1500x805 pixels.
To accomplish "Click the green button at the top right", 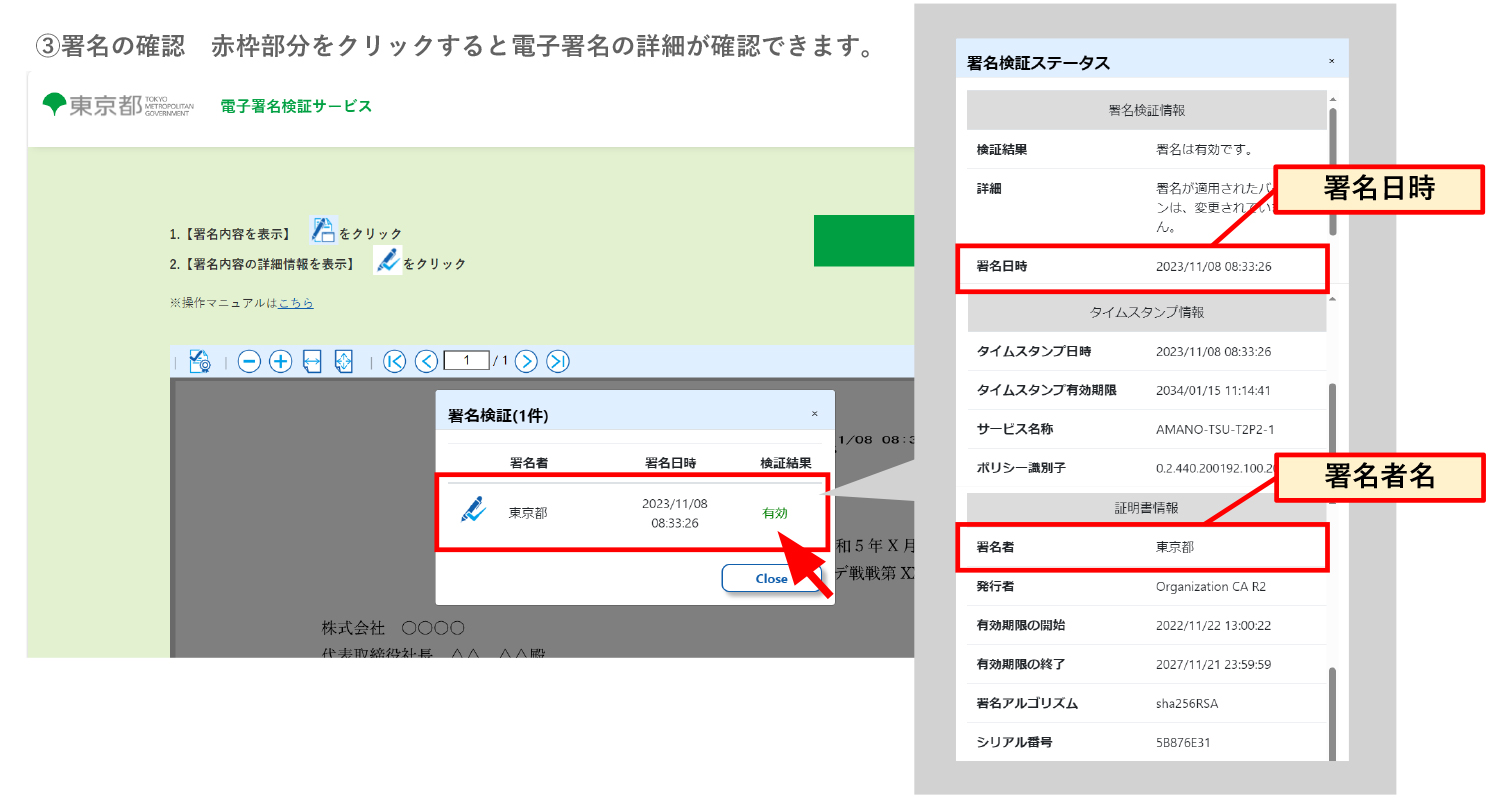I will pyautogui.click(x=864, y=241).
